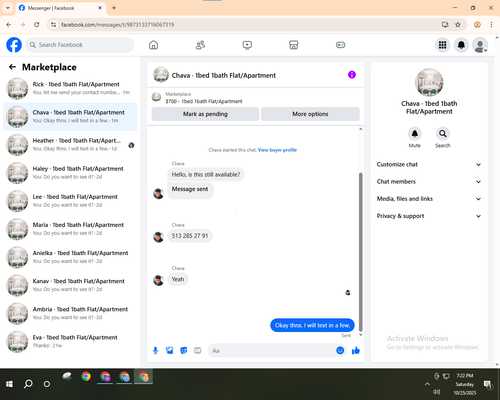Click More options button
Screen dimensions: 500x400
310,114
